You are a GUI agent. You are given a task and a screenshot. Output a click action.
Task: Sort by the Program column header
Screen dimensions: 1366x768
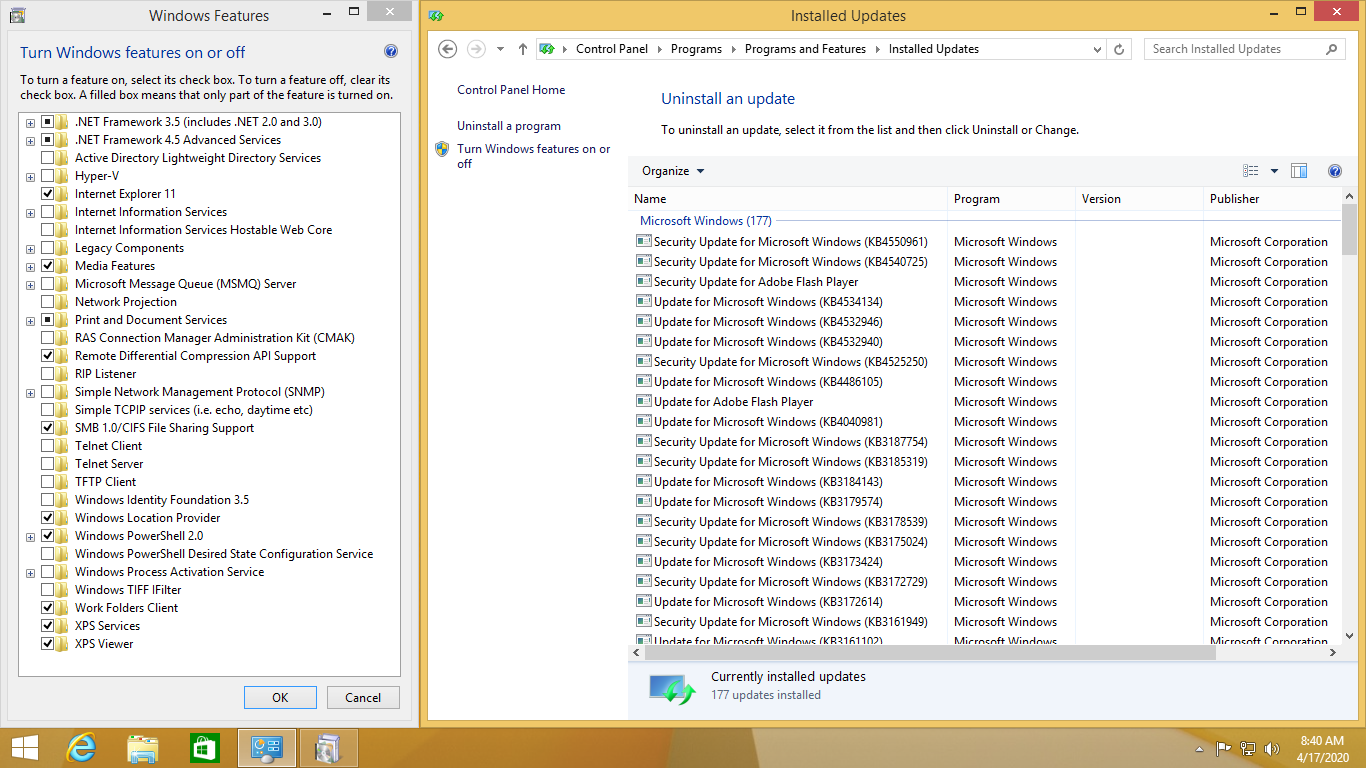1011,199
